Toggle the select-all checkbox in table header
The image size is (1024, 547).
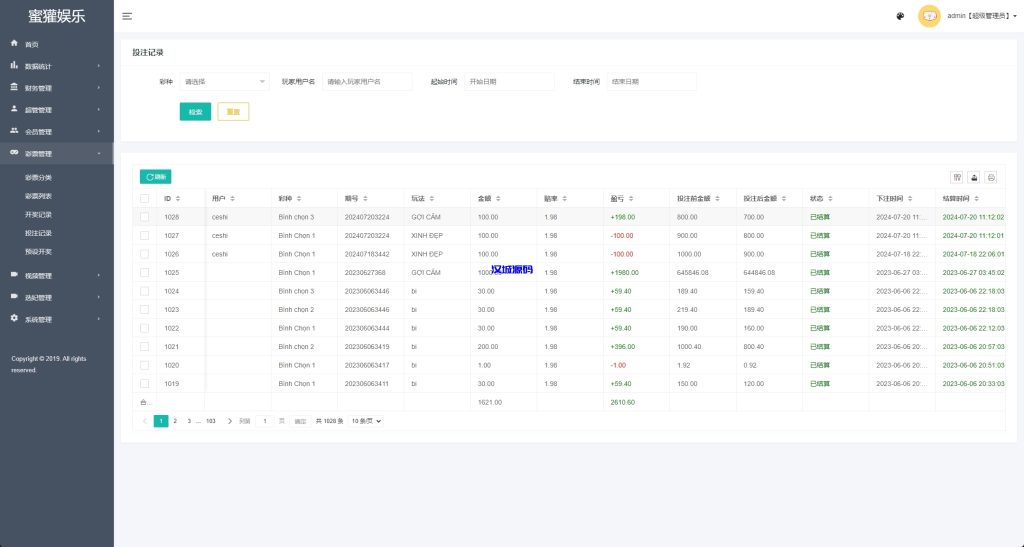(x=144, y=198)
